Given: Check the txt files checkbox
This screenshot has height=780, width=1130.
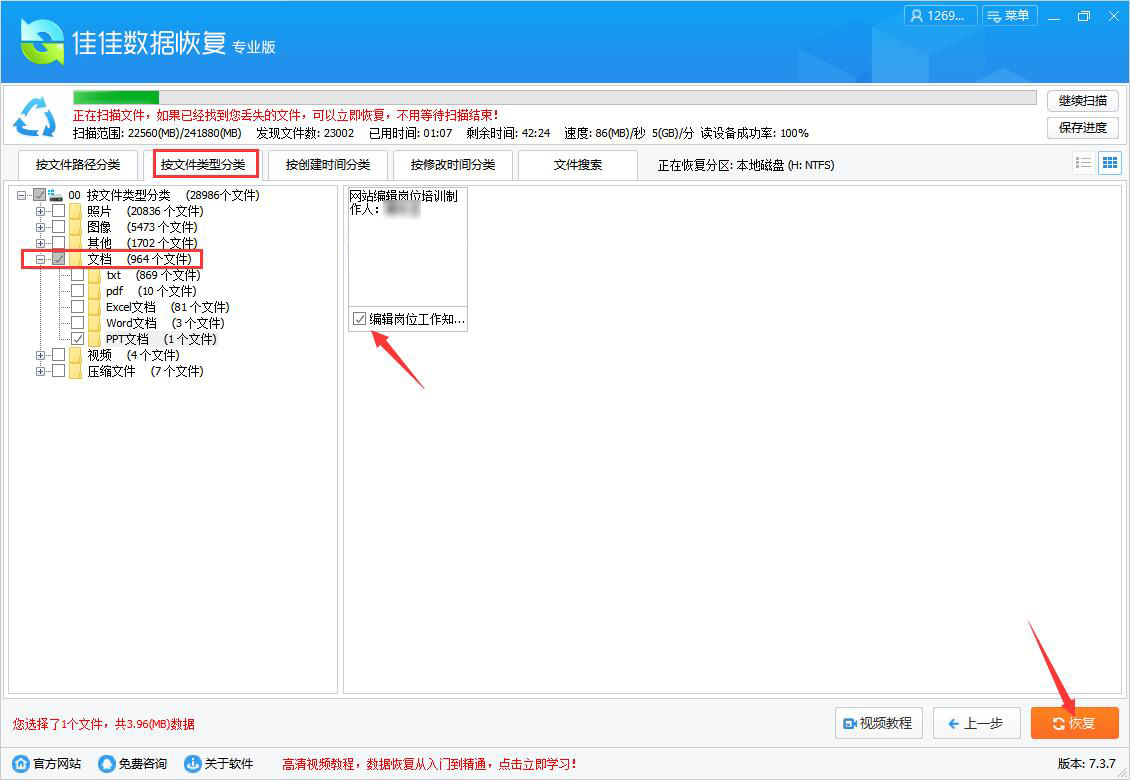Looking at the screenshot, I should pos(77,274).
